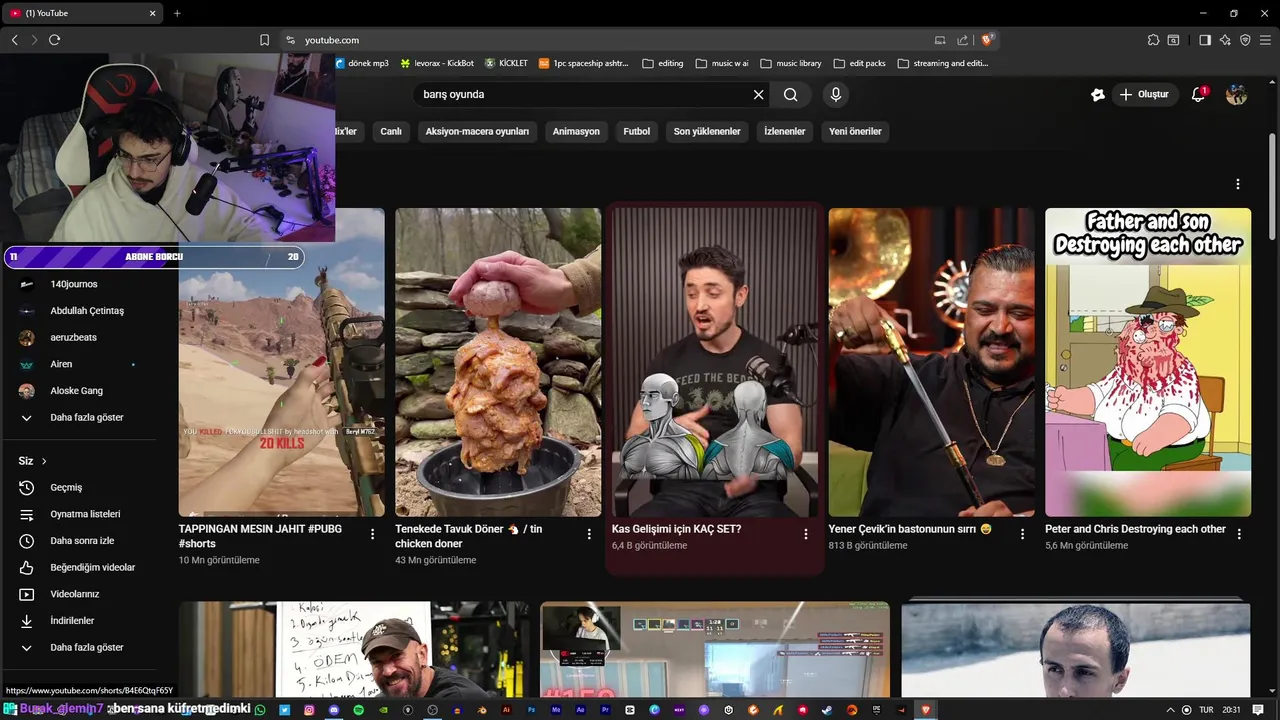Open browser extensions puzzle icon
The height and width of the screenshot is (720, 1280).
click(1153, 40)
